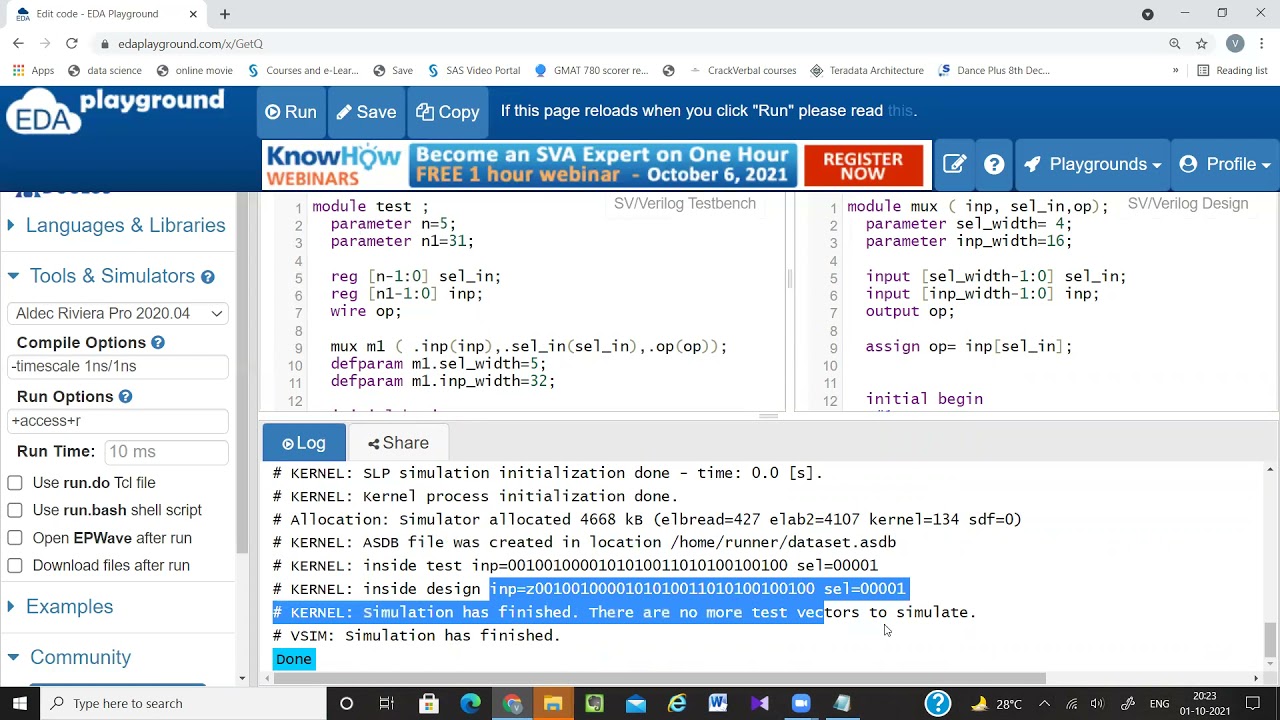This screenshot has height=720, width=1280.
Task: Open Microsoft Word from taskbar
Action: (x=718, y=704)
